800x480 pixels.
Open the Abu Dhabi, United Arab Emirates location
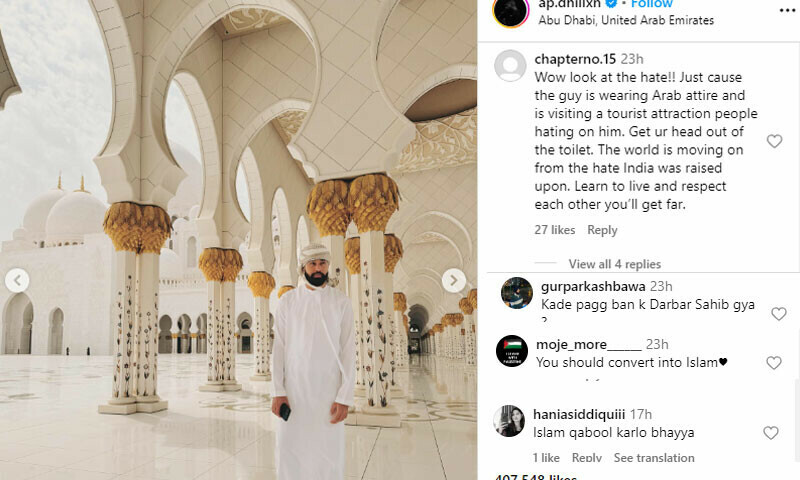(x=626, y=20)
